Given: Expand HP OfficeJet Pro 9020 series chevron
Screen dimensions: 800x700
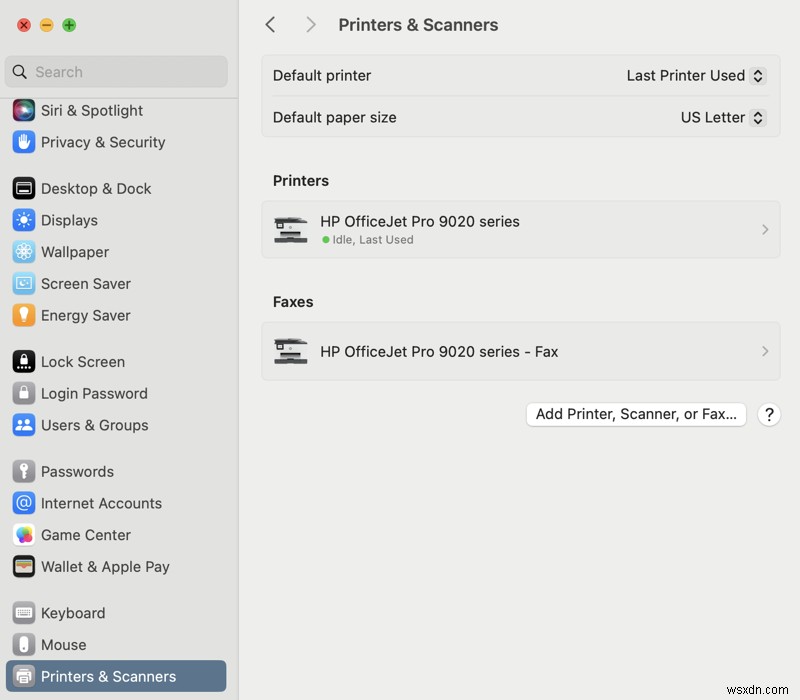Looking at the screenshot, I should (765, 230).
